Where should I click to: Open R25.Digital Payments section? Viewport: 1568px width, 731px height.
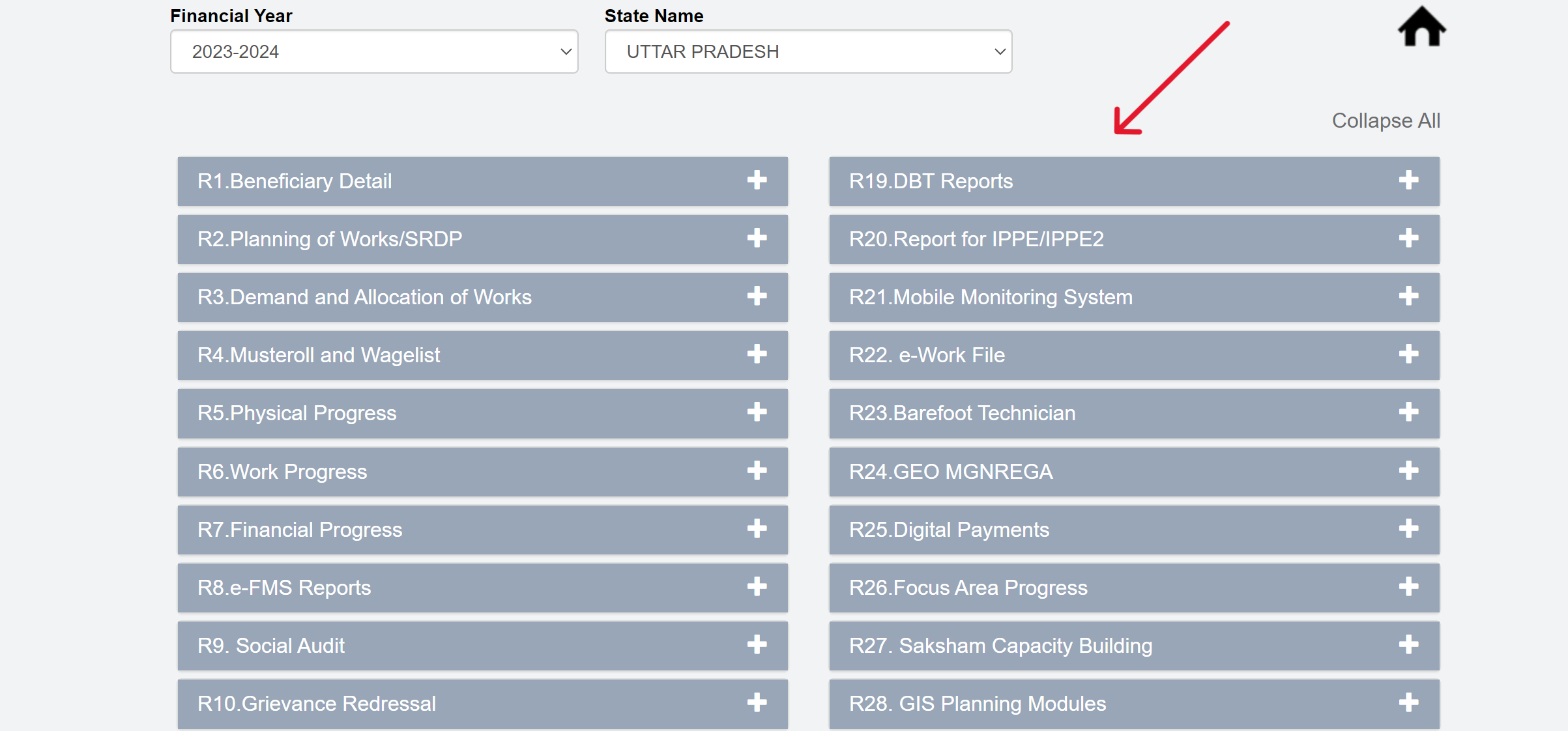[x=1134, y=530]
